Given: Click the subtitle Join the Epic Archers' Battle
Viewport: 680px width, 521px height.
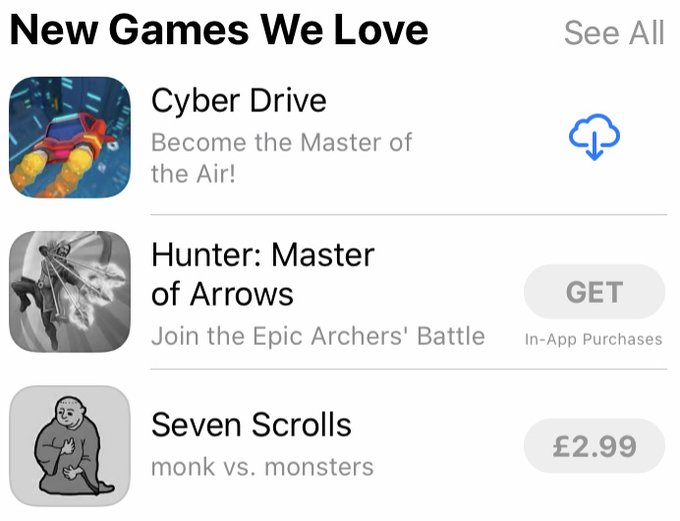Looking at the screenshot, I should [318, 336].
